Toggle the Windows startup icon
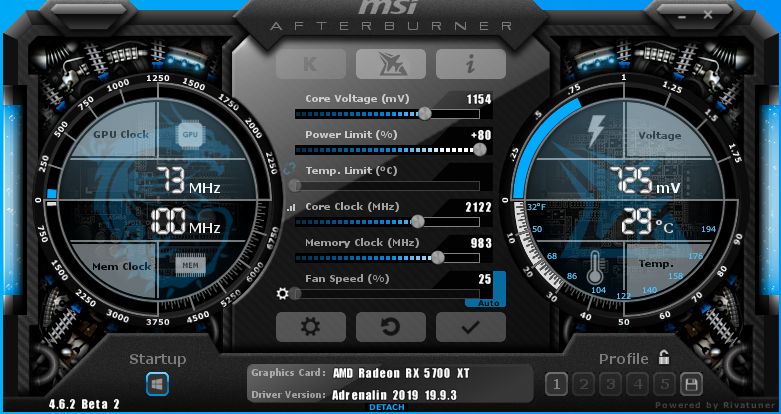The width and height of the screenshot is (781, 414). pos(157,385)
